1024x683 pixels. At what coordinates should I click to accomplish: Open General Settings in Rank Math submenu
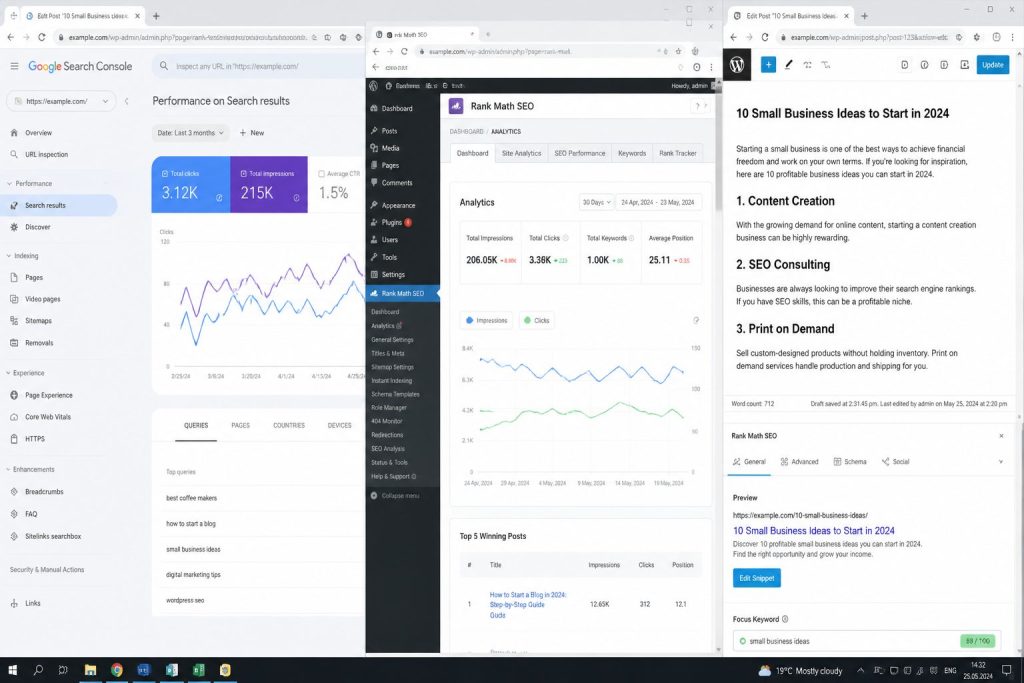[x=392, y=340]
